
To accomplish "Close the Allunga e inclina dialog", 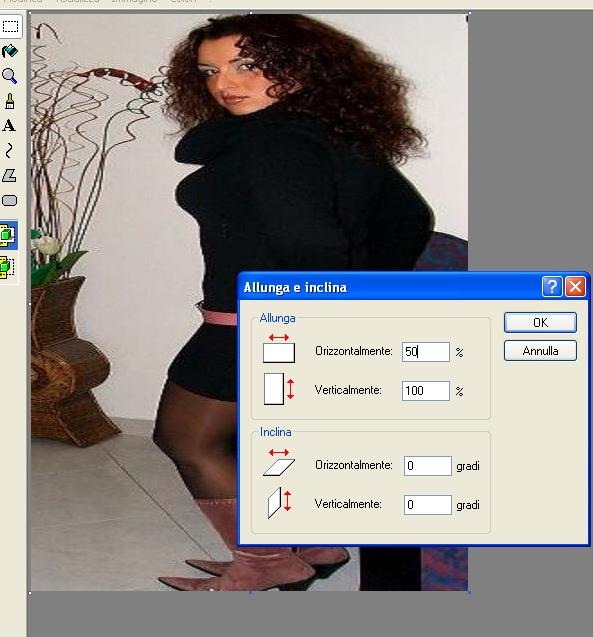I will coord(576,287).
